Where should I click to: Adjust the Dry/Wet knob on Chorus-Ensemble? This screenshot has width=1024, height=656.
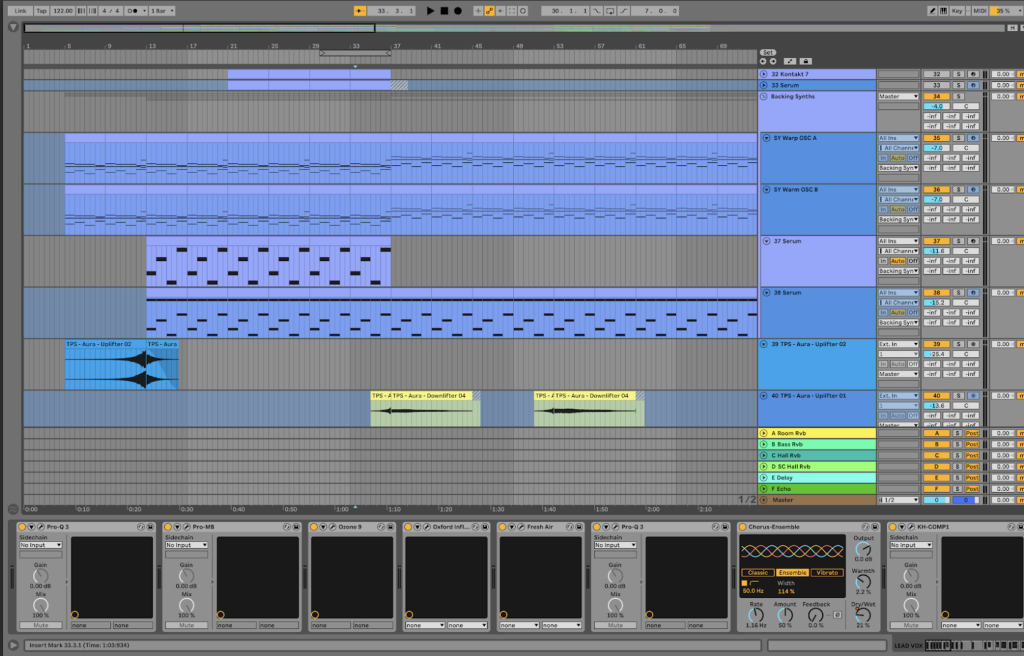pyautogui.click(x=864, y=615)
